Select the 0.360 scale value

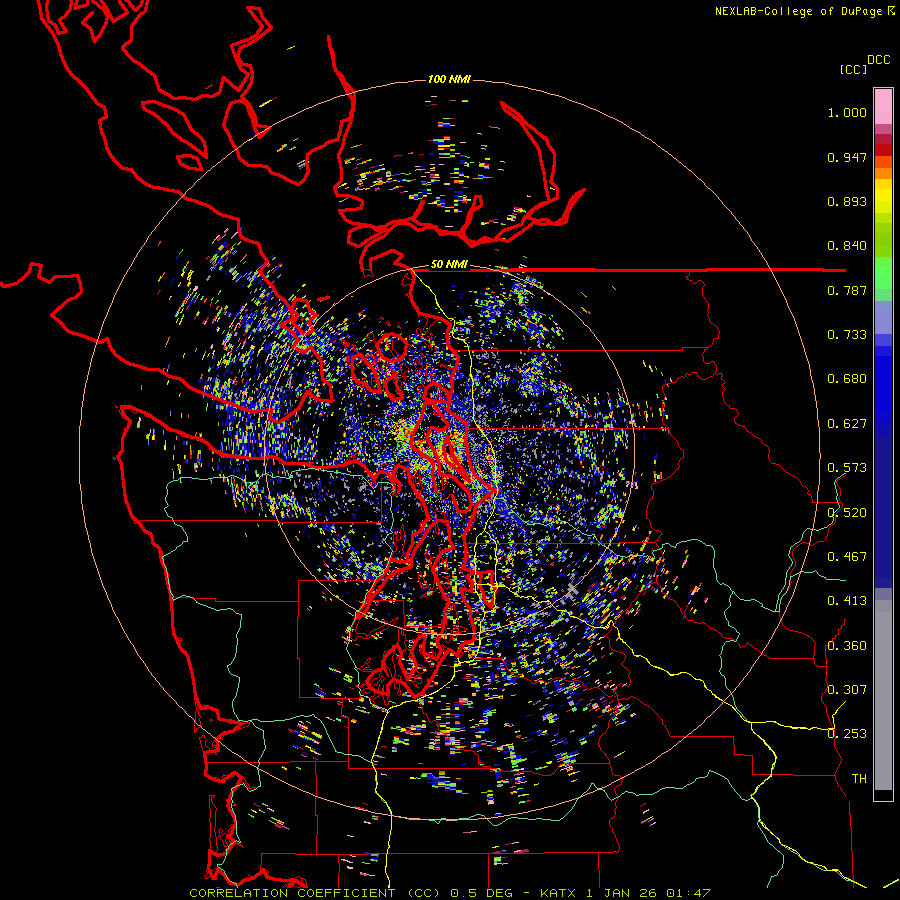pos(847,646)
